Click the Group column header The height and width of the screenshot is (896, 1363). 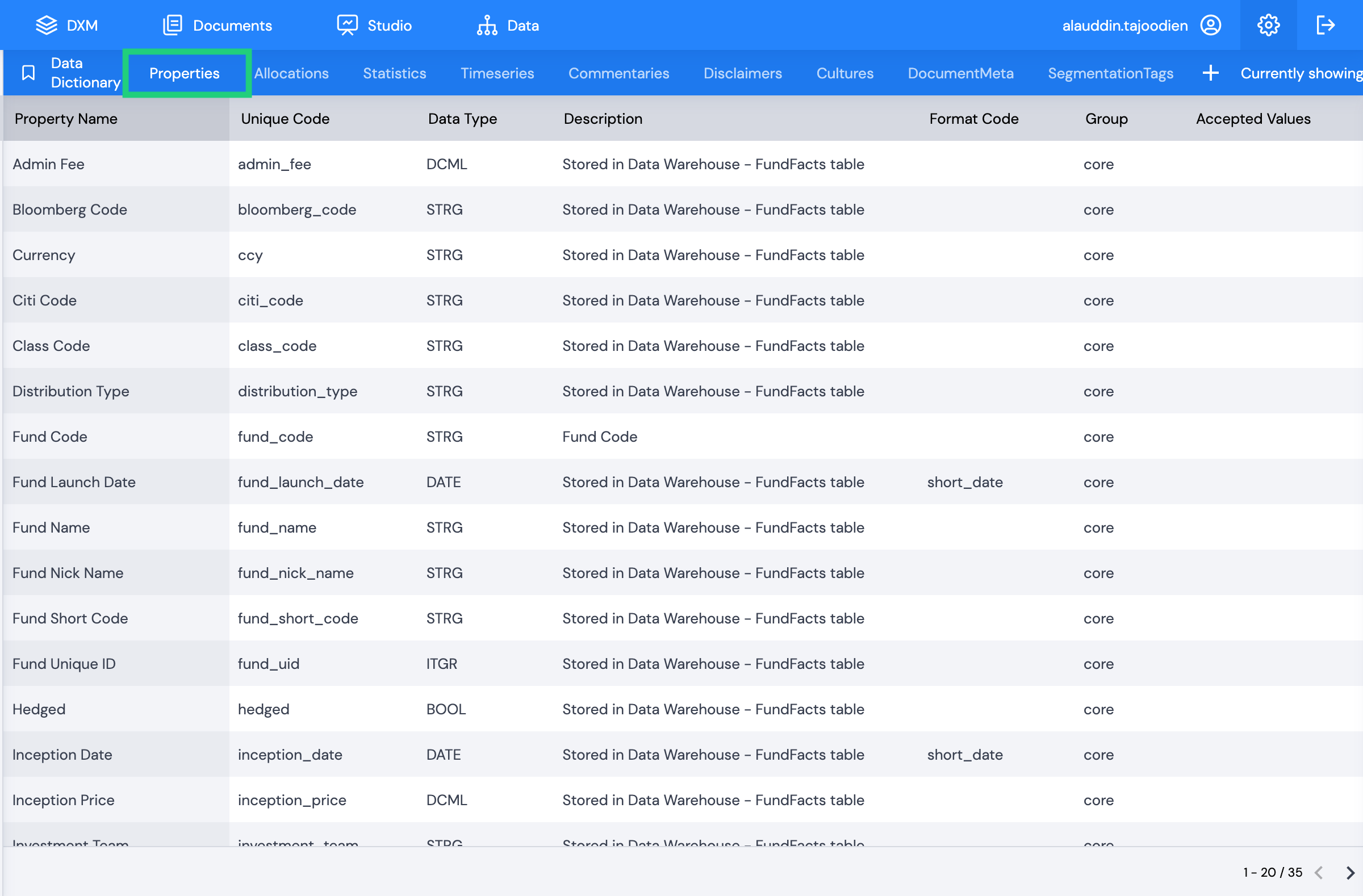[1106, 119]
